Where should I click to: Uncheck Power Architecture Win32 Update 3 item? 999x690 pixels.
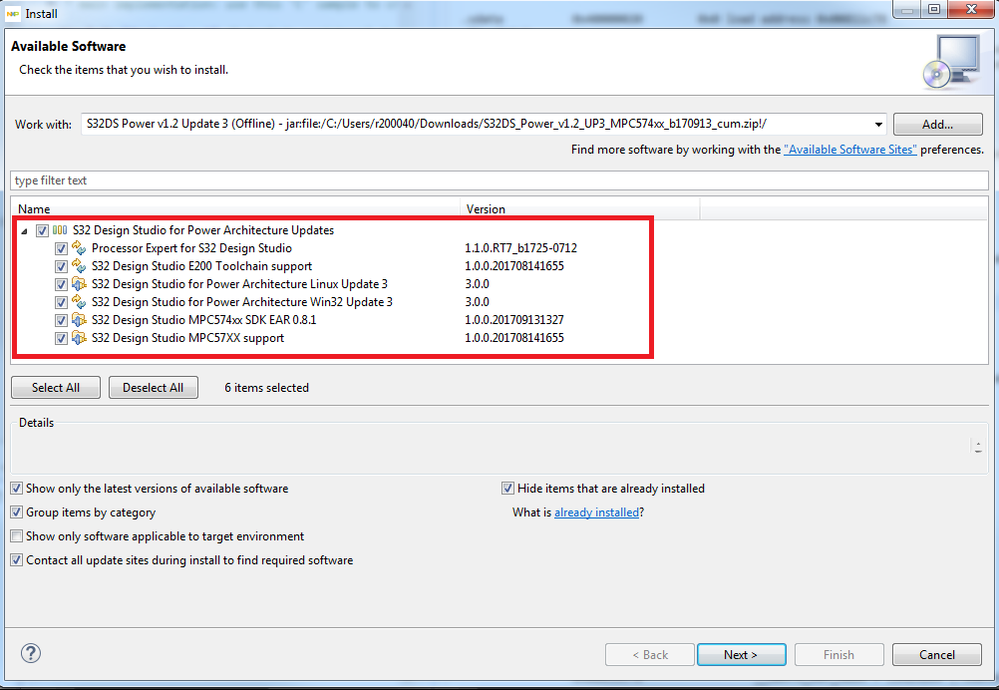coord(61,302)
